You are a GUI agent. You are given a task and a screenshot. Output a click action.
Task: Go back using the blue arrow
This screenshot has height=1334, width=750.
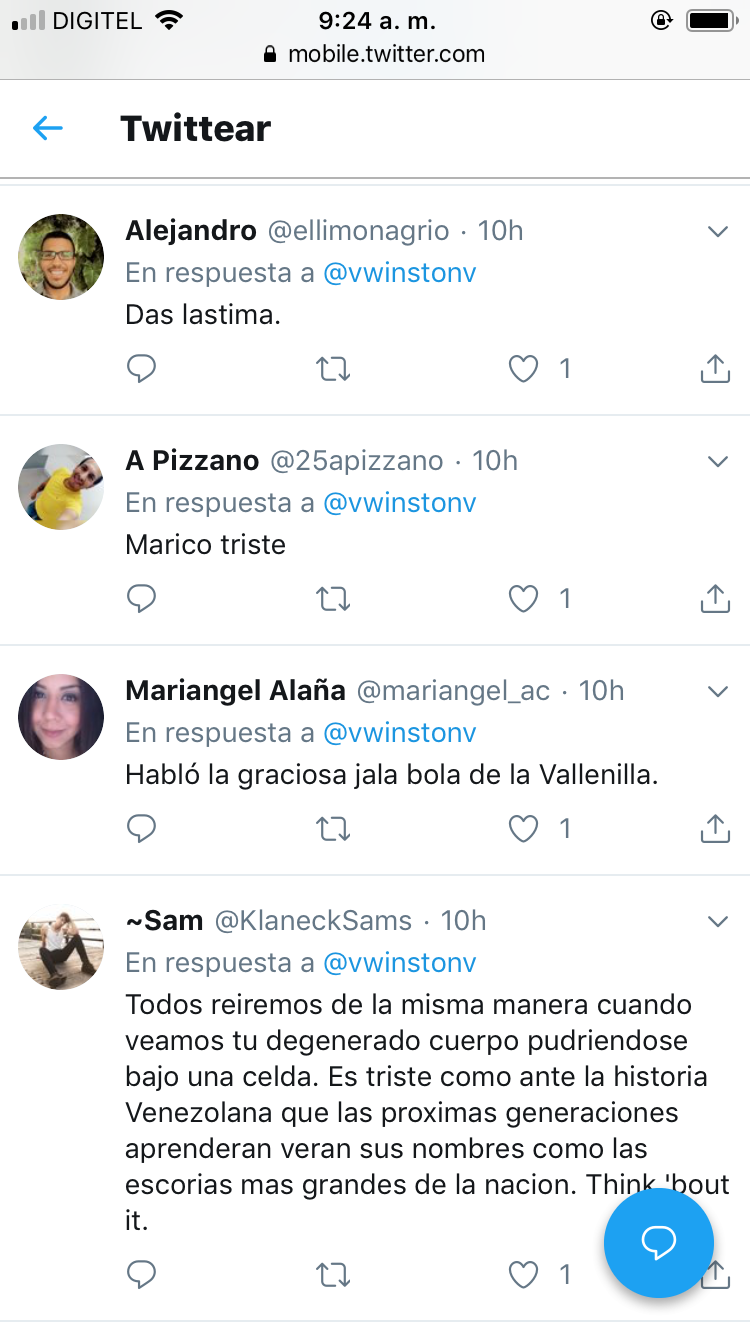coord(48,128)
